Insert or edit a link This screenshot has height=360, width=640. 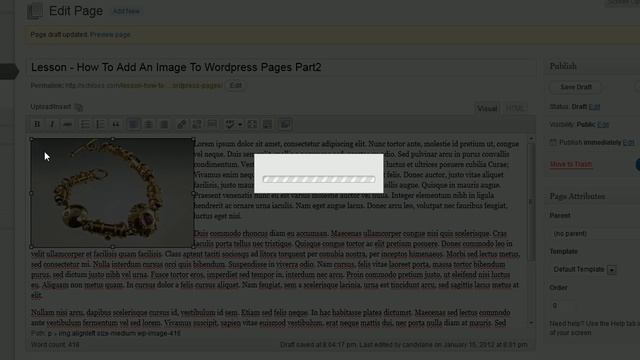(x=181, y=124)
